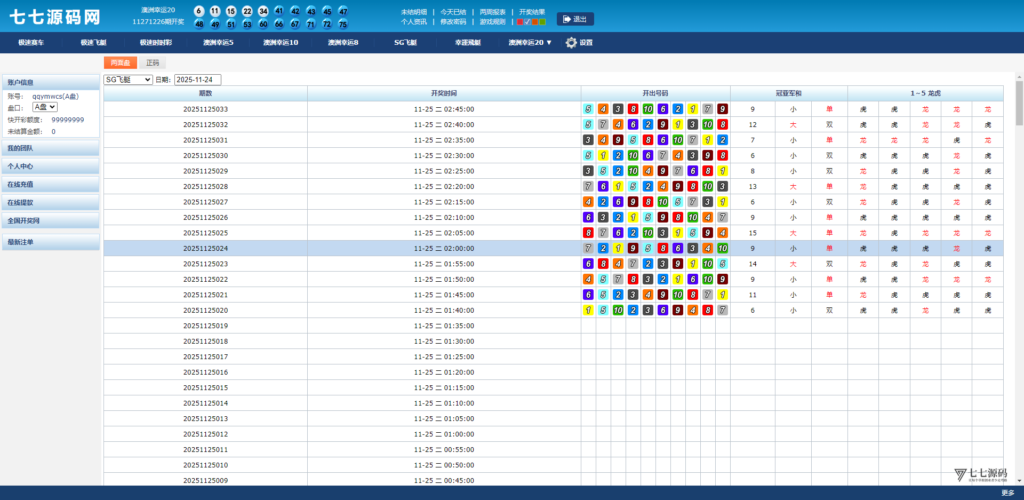Click the gear Settings icon in navigation bar
Viewport: 1024px width, 500px height.
coord(572,43)
